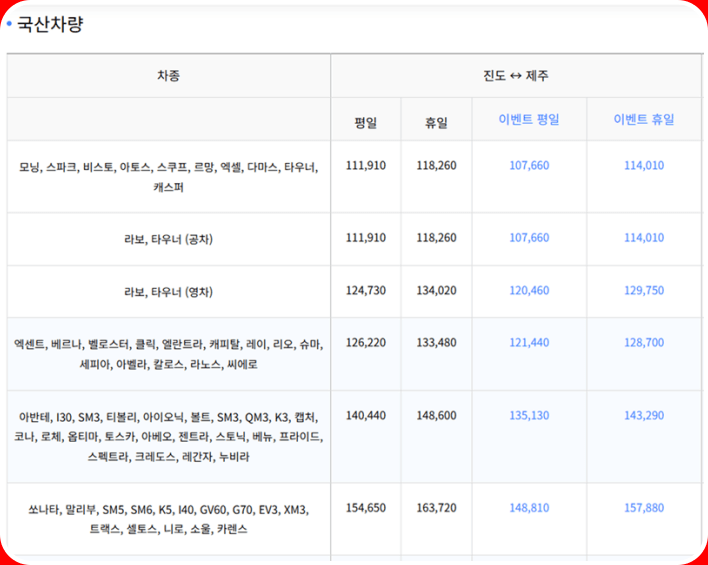Image resolution: width=708 pixels, height=565 pixels.
Task: Click event weekday fare for 라보 (공차)
Action: point(529,238)
